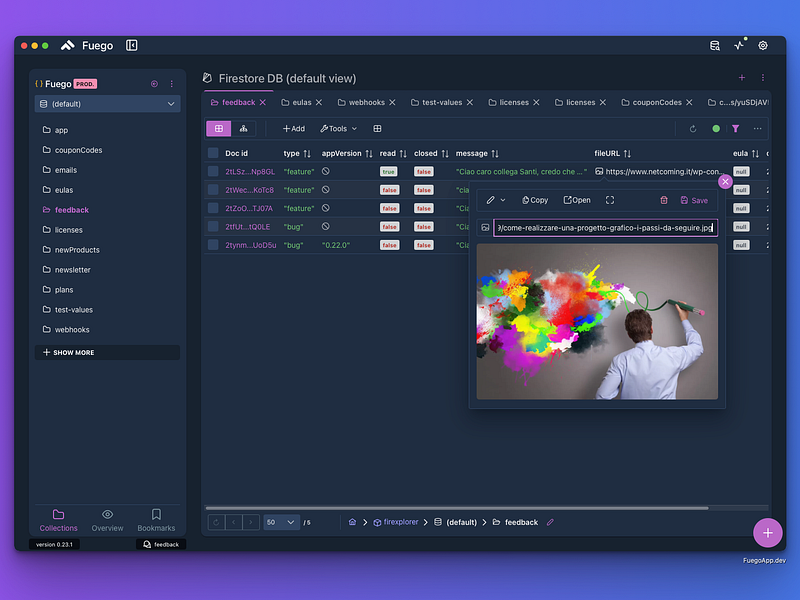Viewport: 800px width, 600px height.
Task: Toggle the green live status indicator
Action: (x=716, y=129)
